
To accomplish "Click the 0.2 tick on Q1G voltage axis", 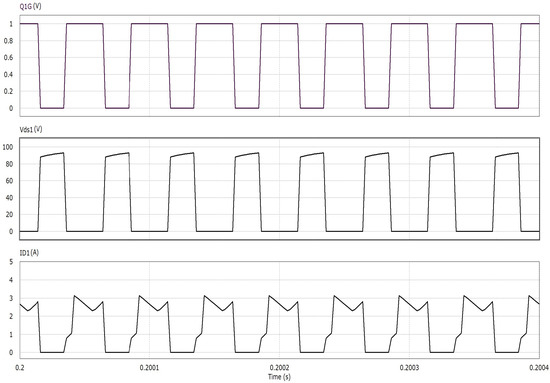I will pos(8,91).
